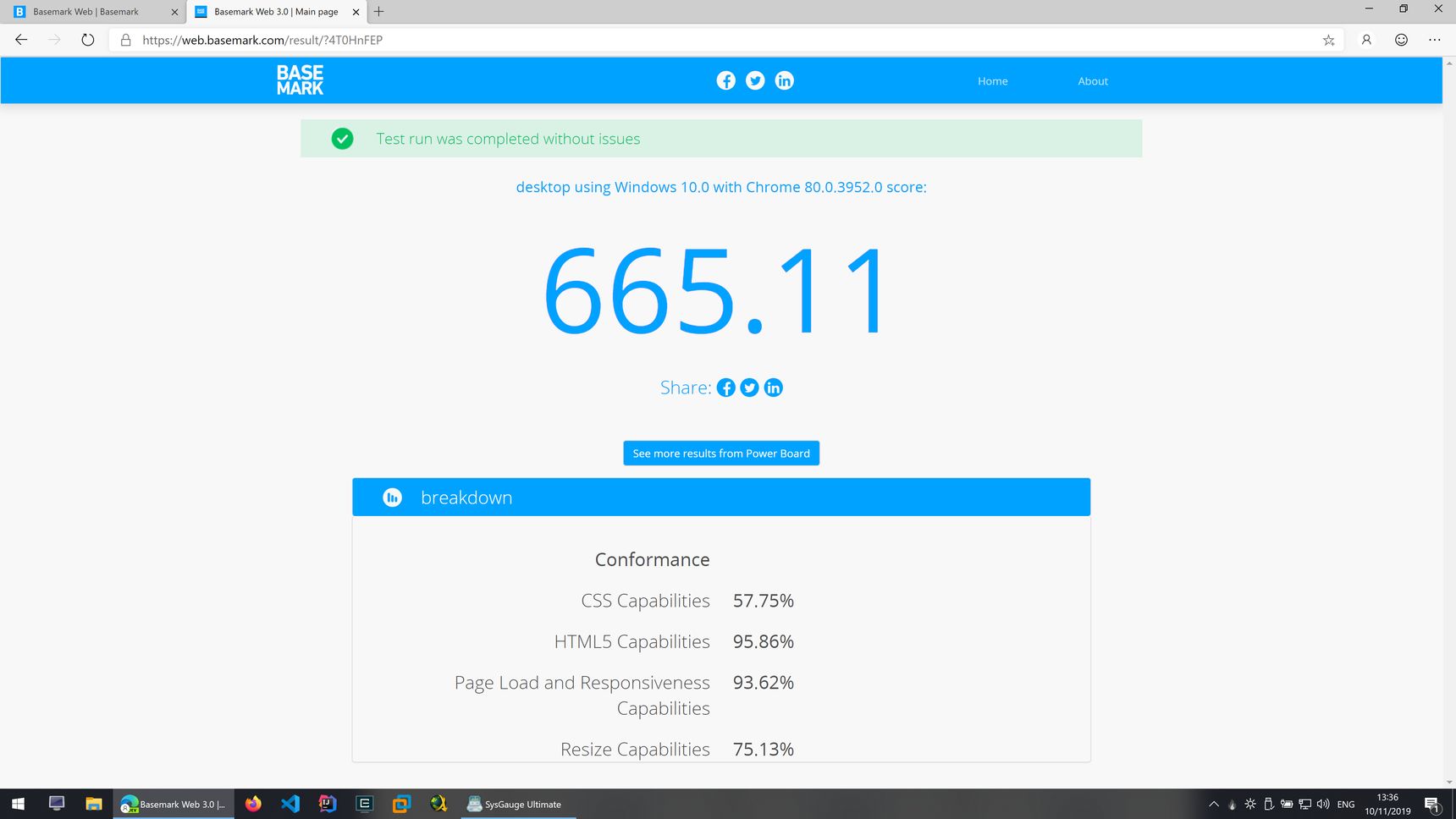Click the volume icon in system tray
This screenshot has height=819, width=1456.
click(x=1323, y=804)
